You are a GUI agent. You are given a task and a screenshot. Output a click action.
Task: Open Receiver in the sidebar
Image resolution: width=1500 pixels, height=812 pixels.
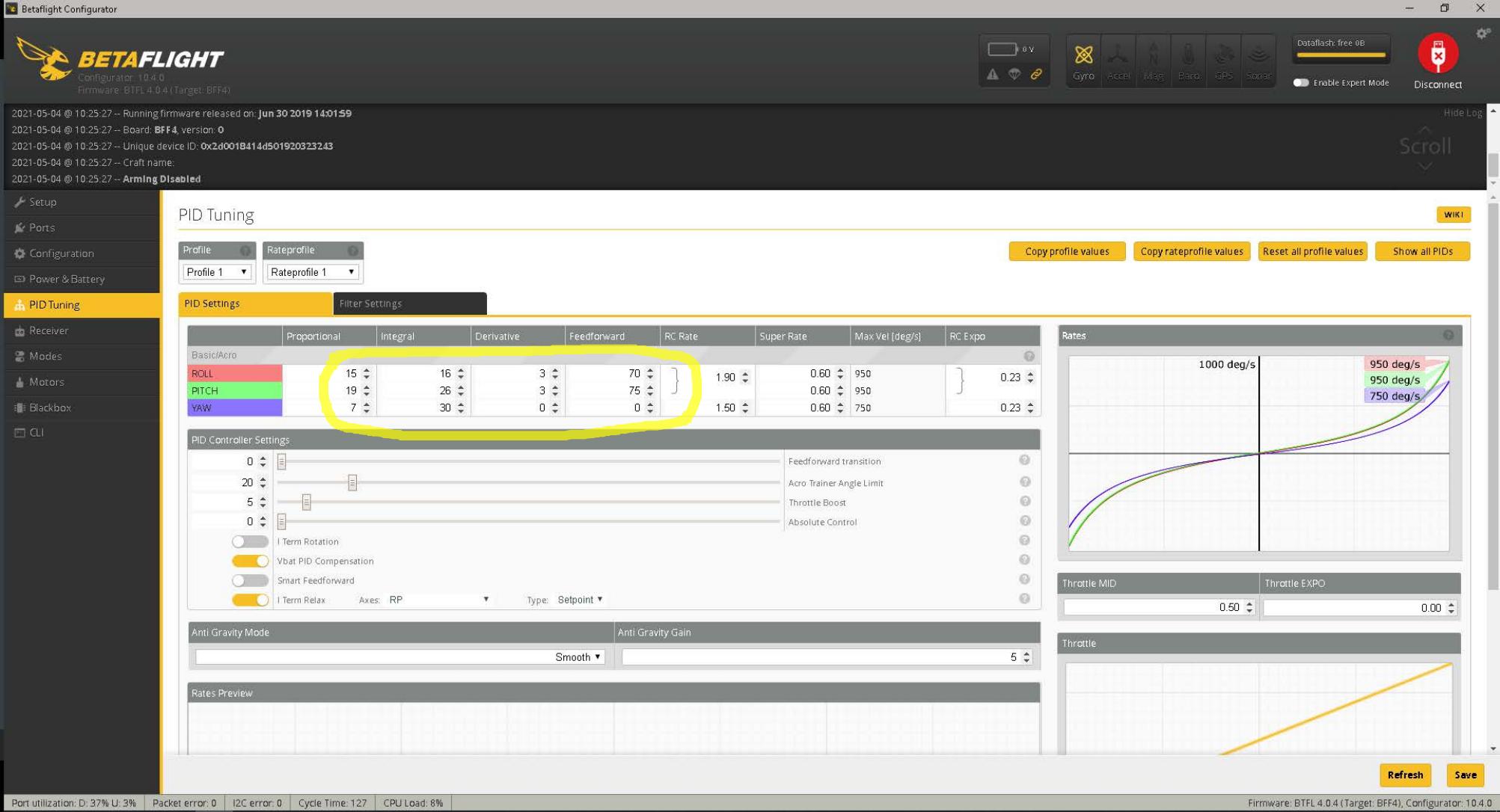point(82,330)
